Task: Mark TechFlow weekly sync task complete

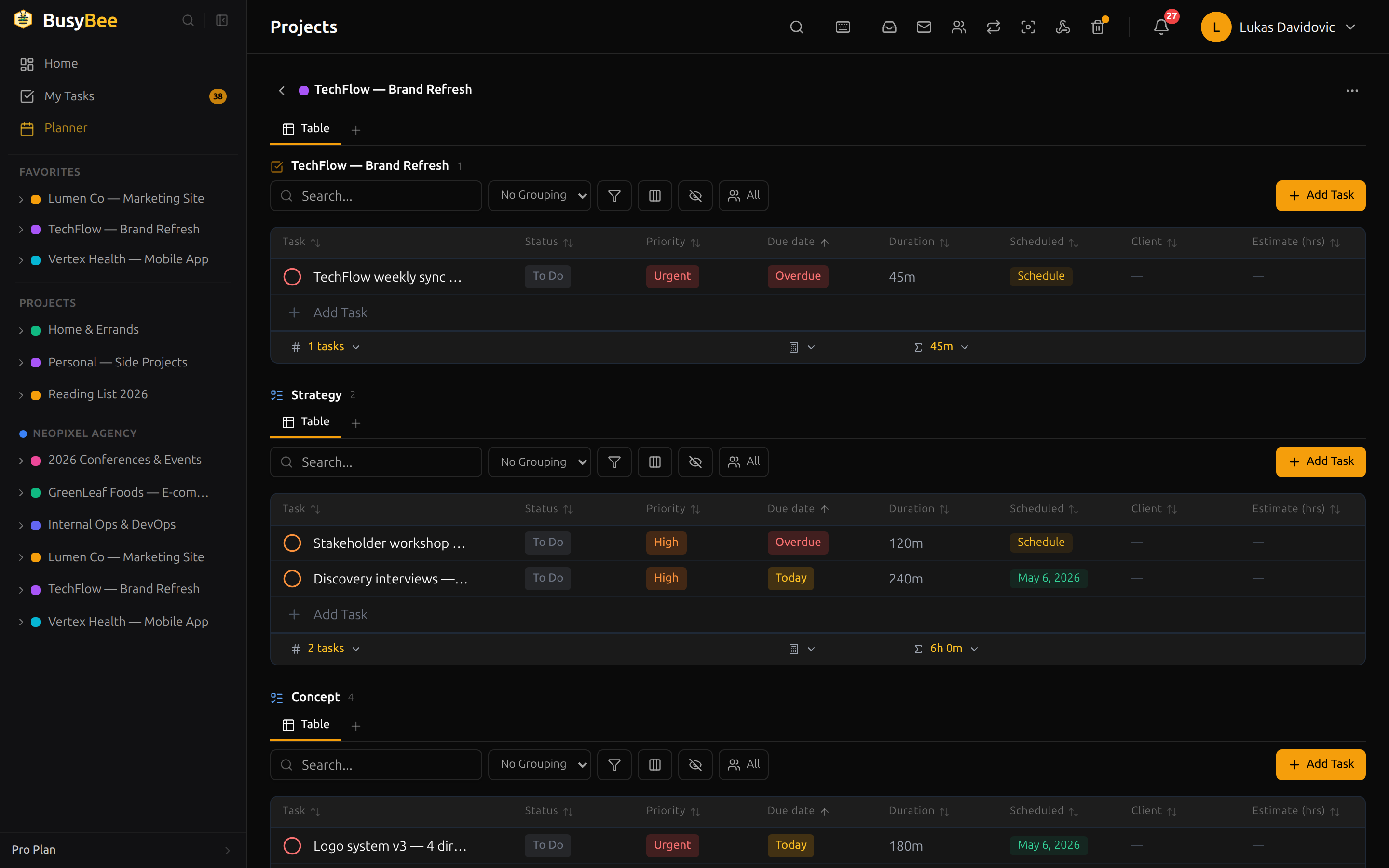Action: [292, 277]
